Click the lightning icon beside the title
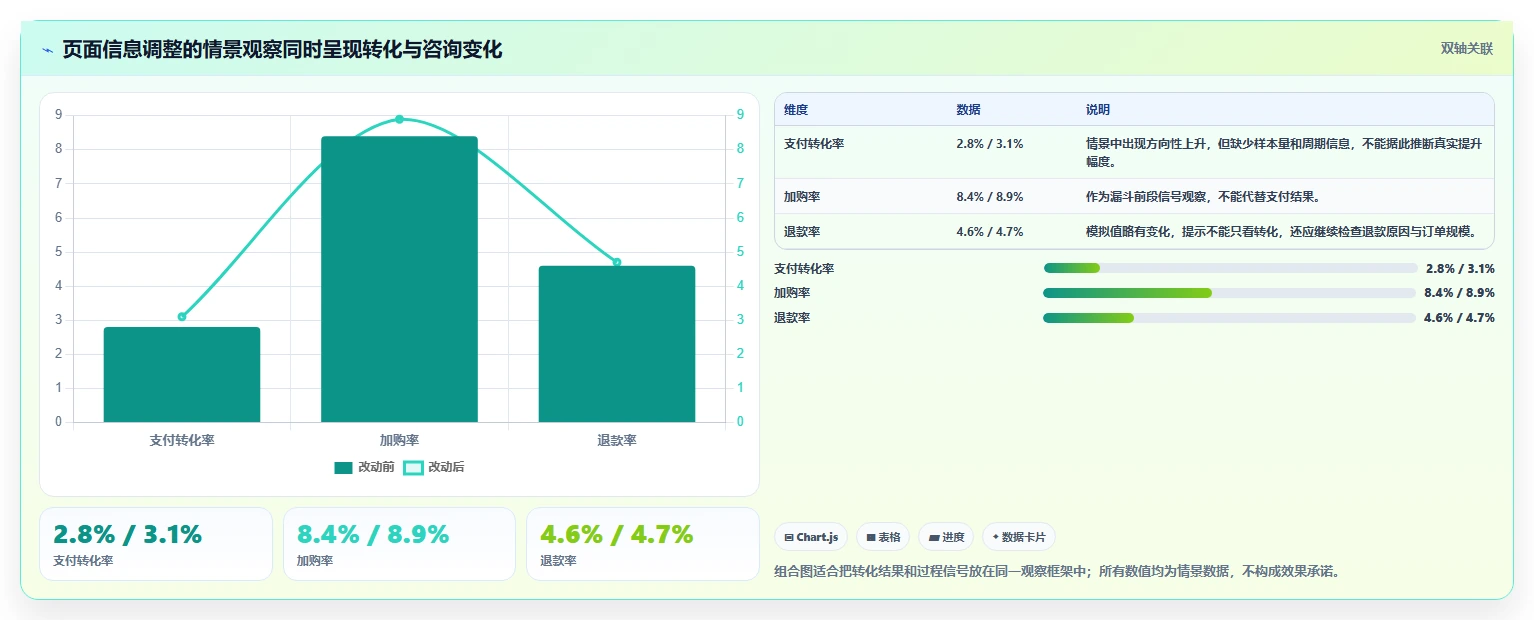This screenshot has width=1534, height=620. [47, 50]
